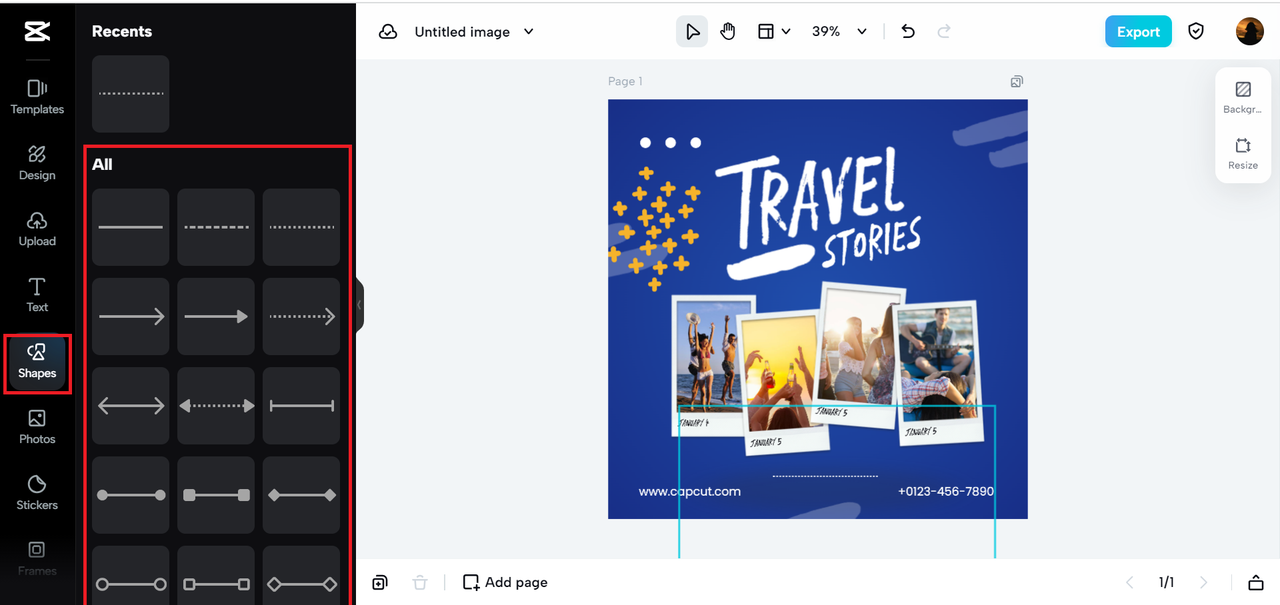The image size is (1280, 605).
Task: Add the line with bar end caps
Action: (301, 406)
